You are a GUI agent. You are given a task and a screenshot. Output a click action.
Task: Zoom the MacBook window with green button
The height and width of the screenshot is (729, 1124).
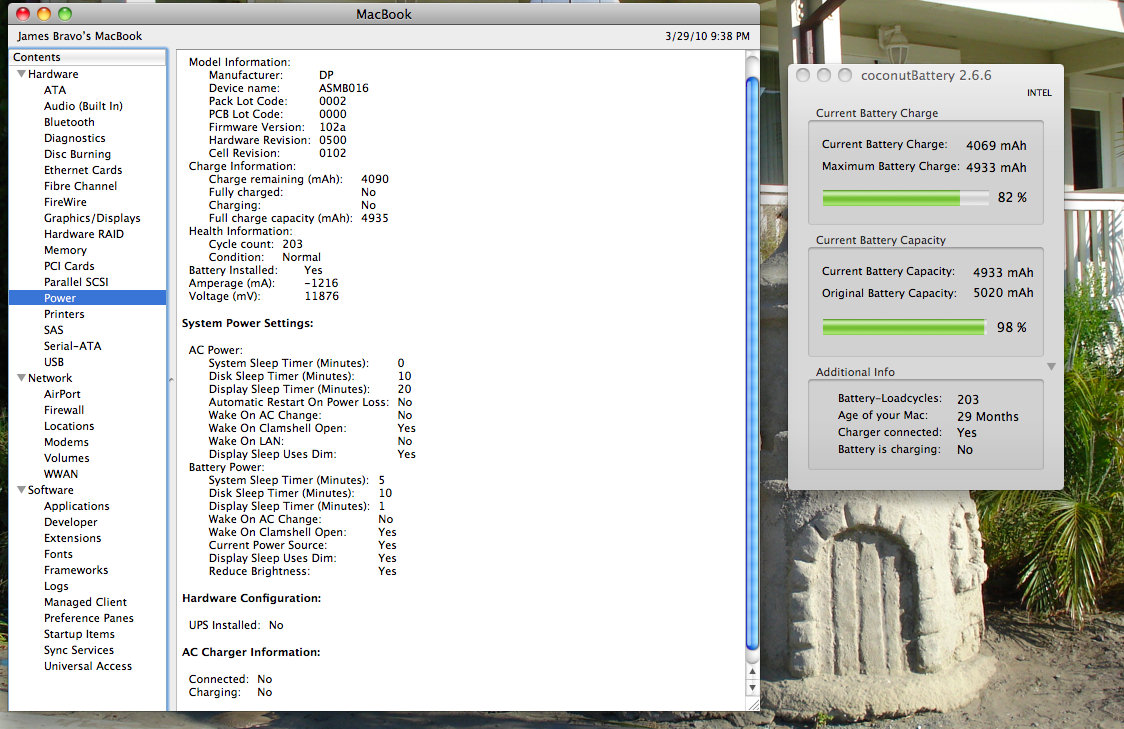click(x=65, y=14)
